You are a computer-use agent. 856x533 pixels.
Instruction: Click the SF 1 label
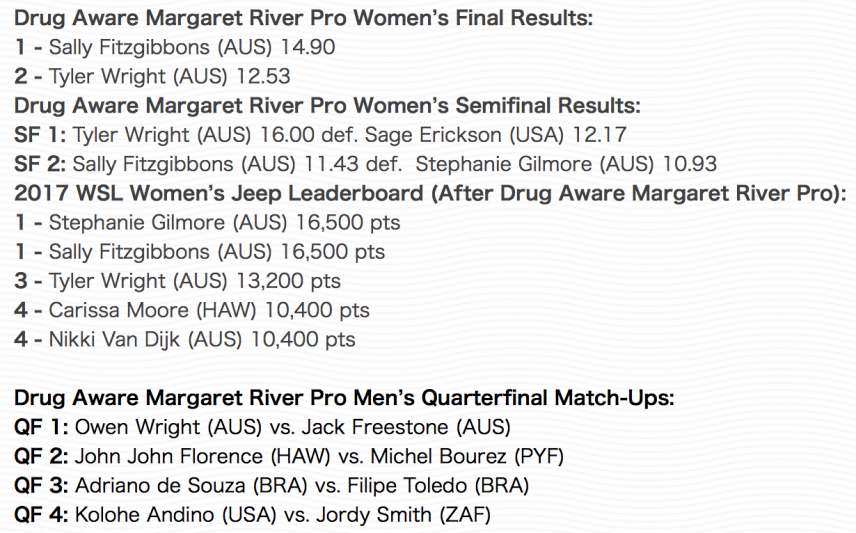[40, 135]
